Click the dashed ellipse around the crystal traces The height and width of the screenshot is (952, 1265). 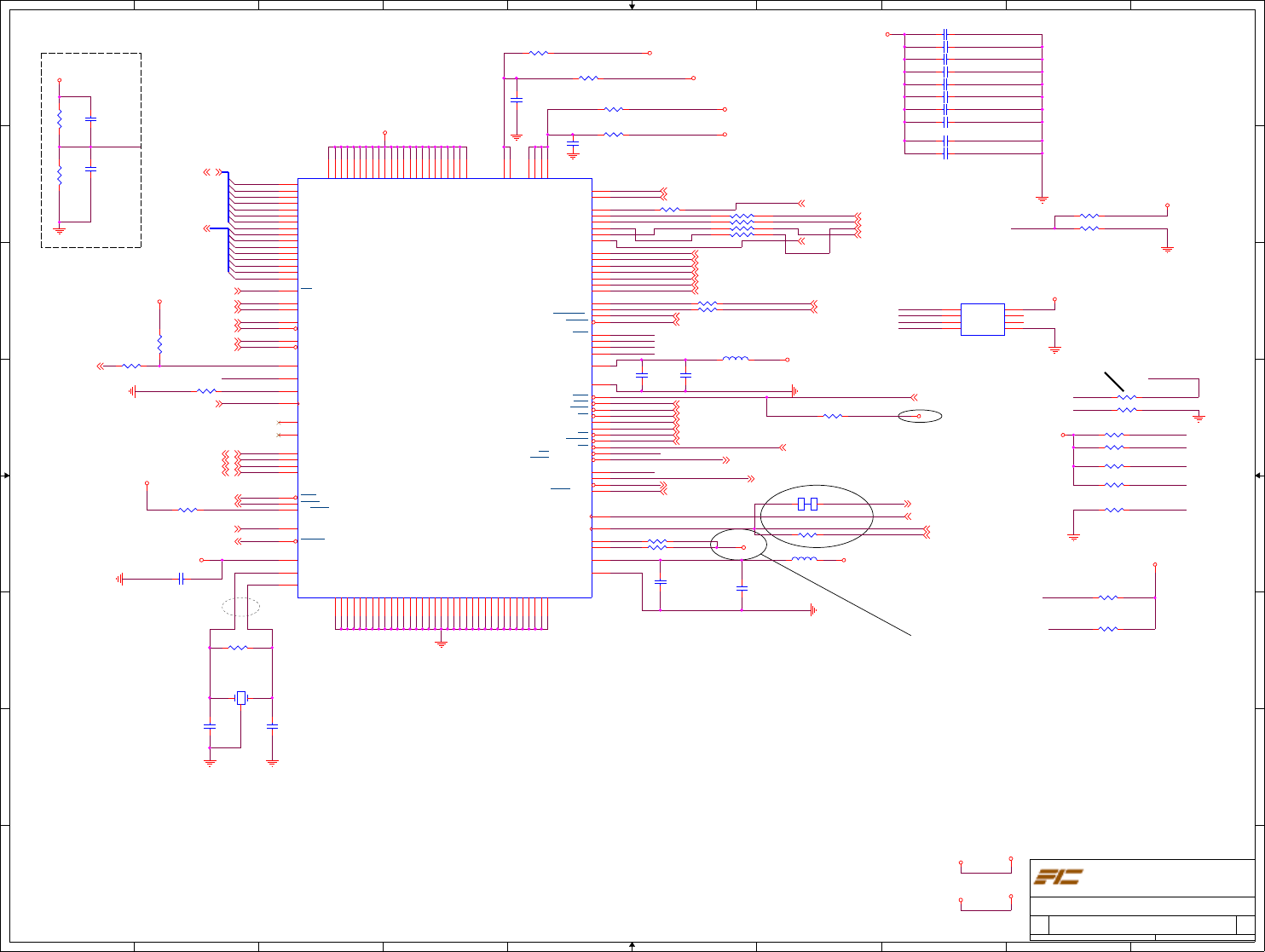point(241,607)
